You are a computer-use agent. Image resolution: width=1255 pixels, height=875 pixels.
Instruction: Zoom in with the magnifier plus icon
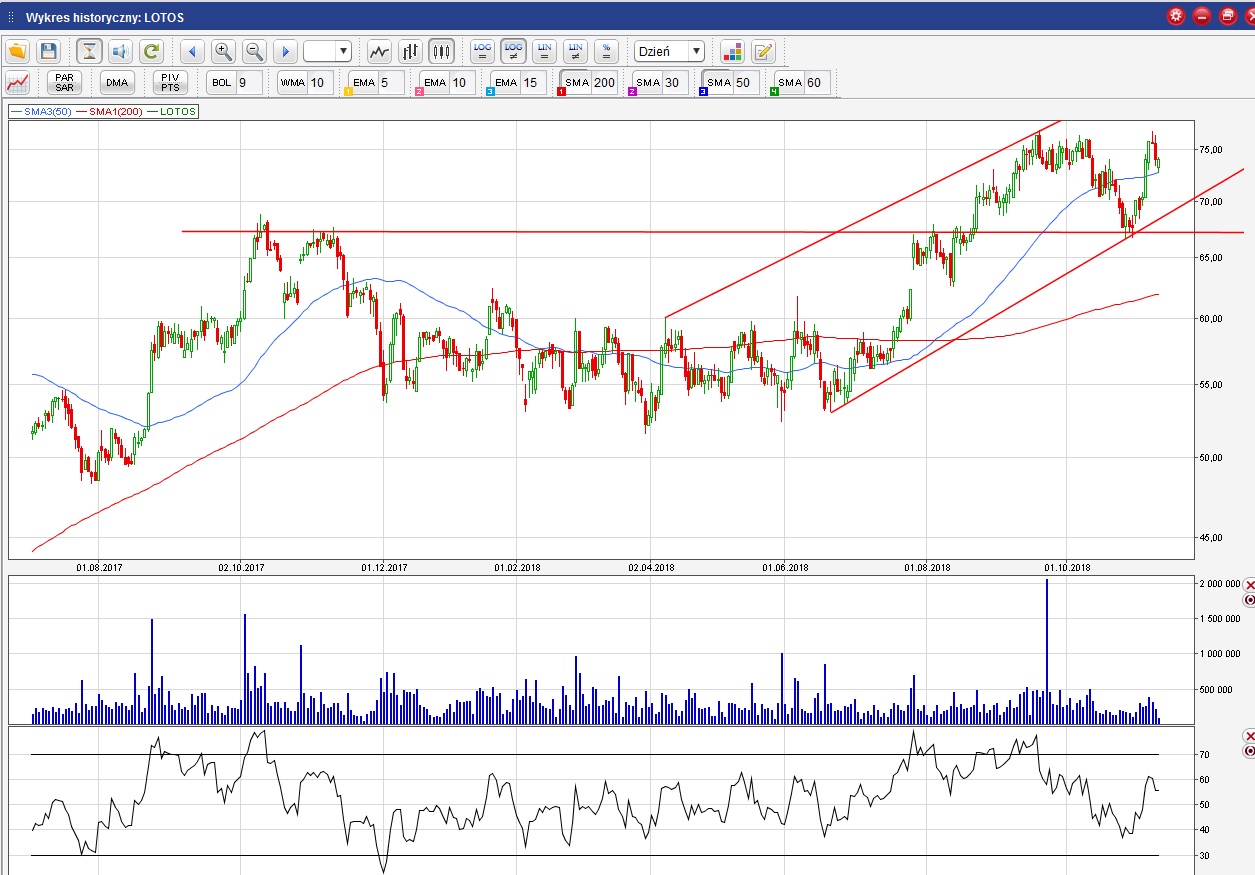click(223, 51)
